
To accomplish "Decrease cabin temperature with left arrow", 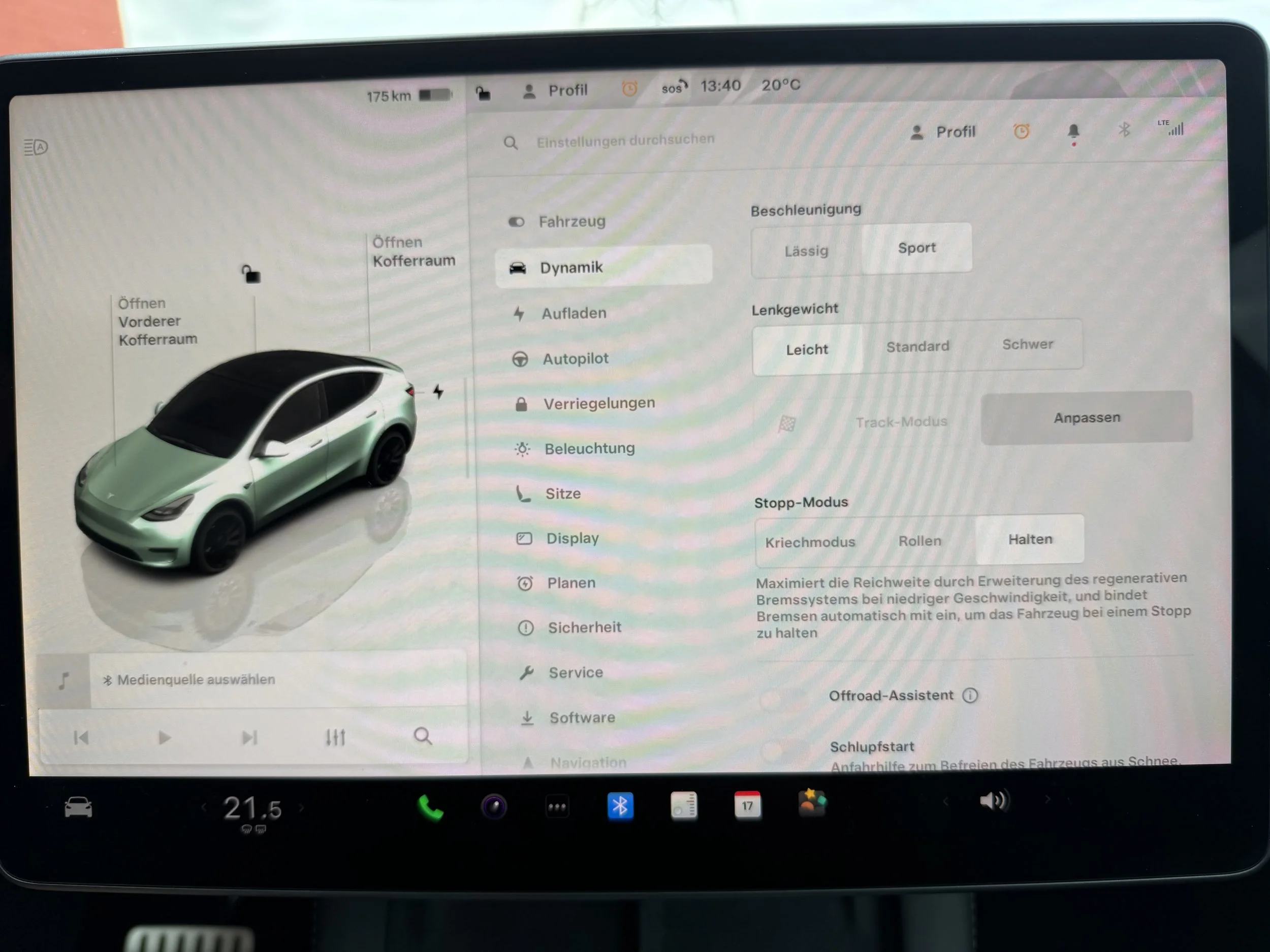I will coord(204,808).
